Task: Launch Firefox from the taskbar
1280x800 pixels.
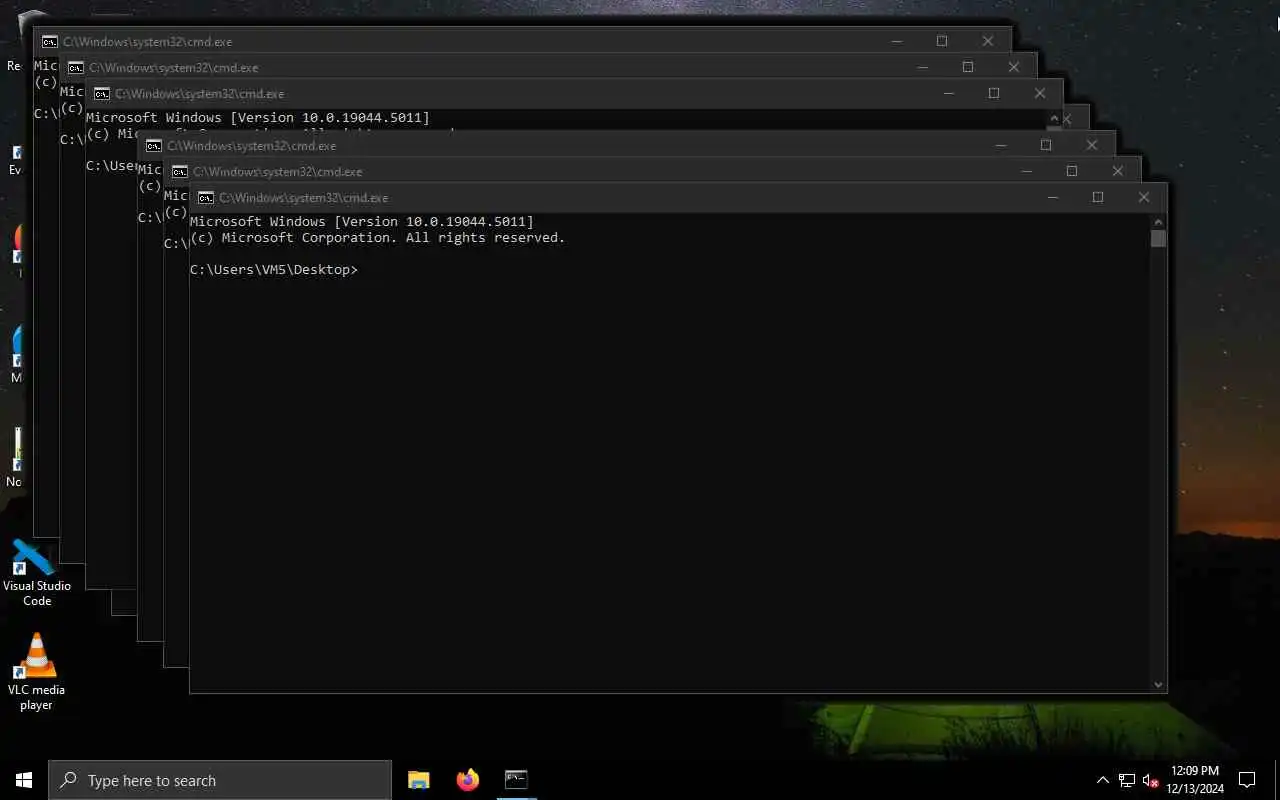Action: 467,780
